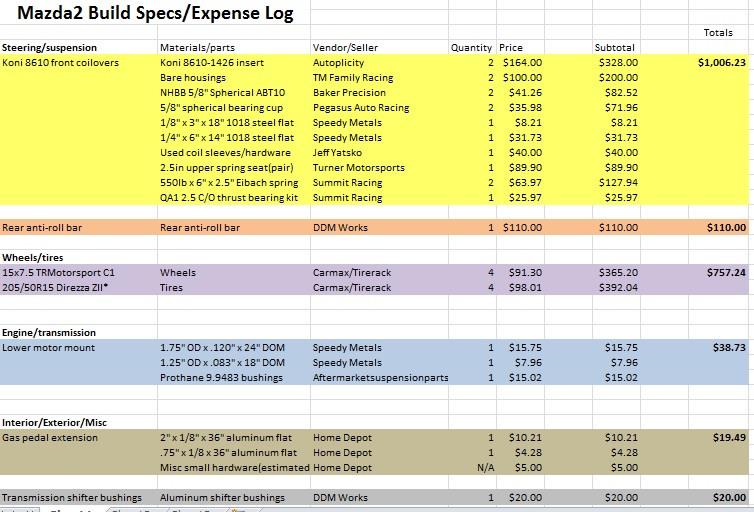Click the $31.73 price cell
This screenshot has width=754, height=512.
pos(520,137)
